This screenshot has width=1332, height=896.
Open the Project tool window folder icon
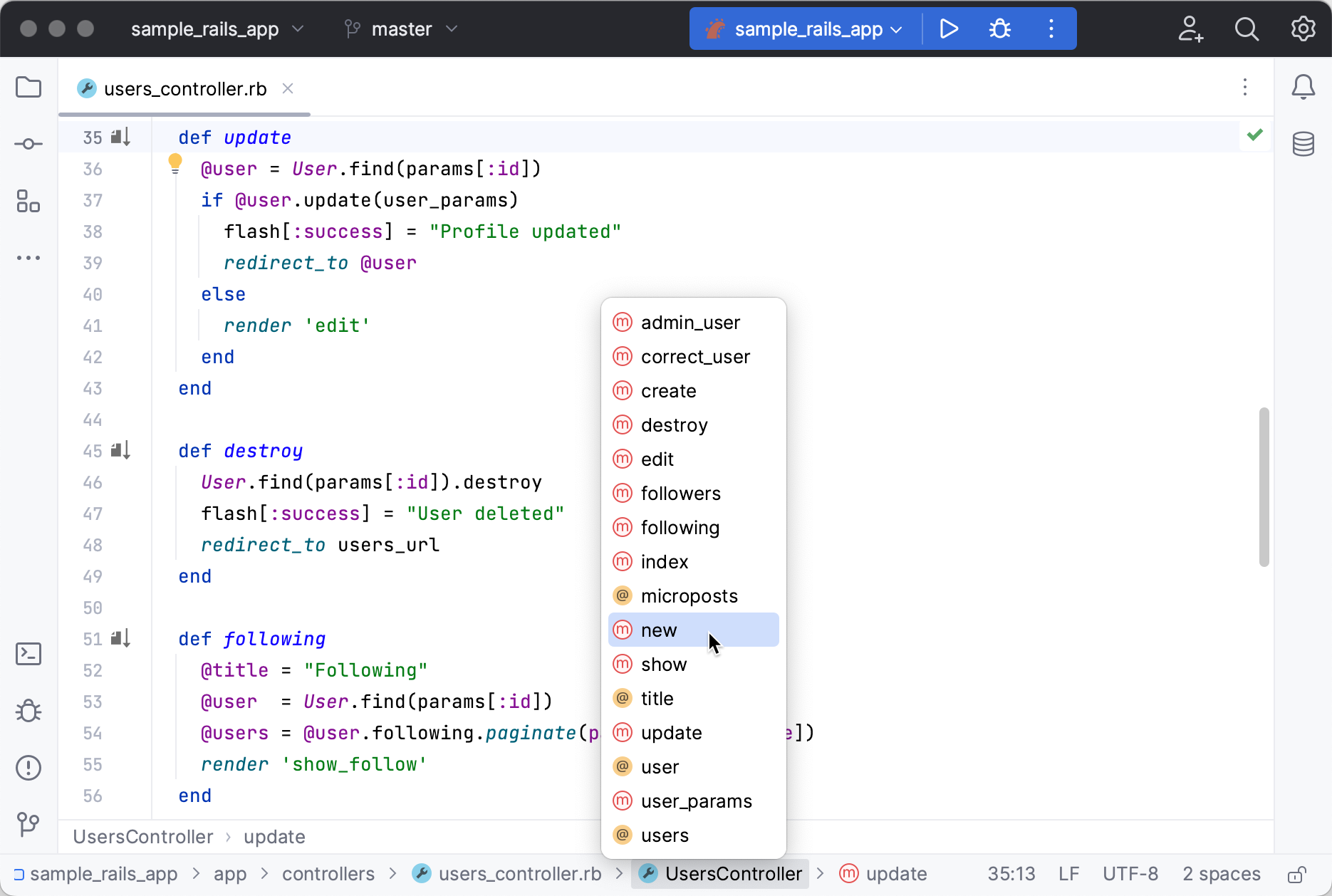tap(28, 88)
